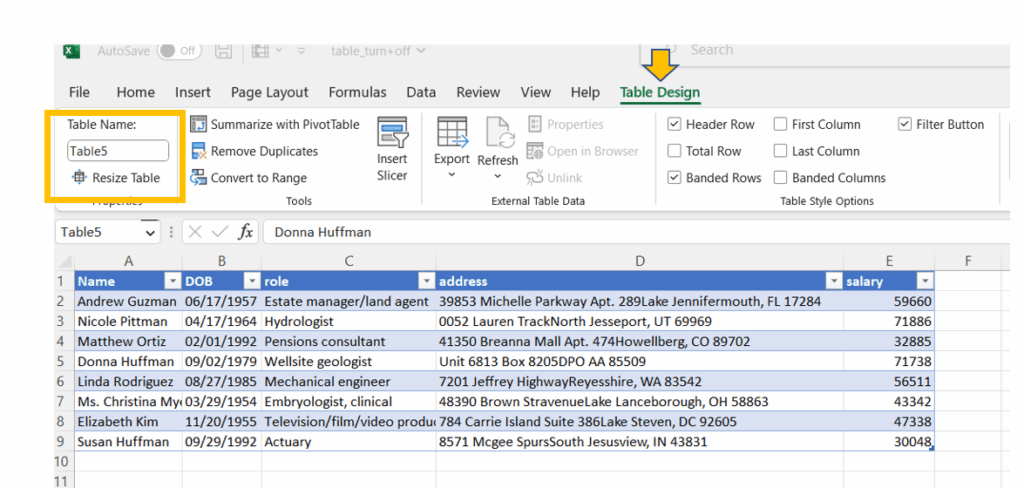Click the Open in Browser icon
The height and width of the screenshot is (488, 1024).
click(x=535, y=151)
